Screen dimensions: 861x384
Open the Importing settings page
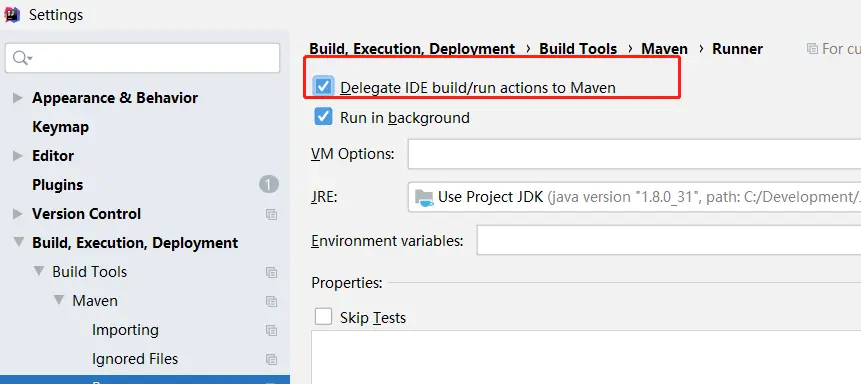pos(125,330)
